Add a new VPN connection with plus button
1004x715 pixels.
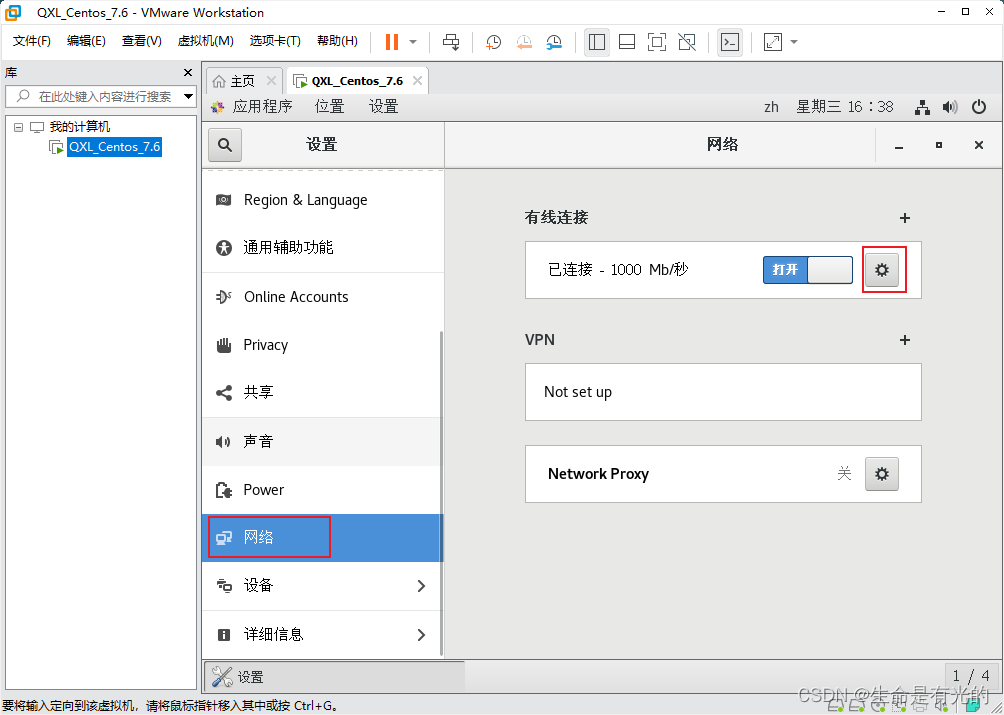(904, 340)
